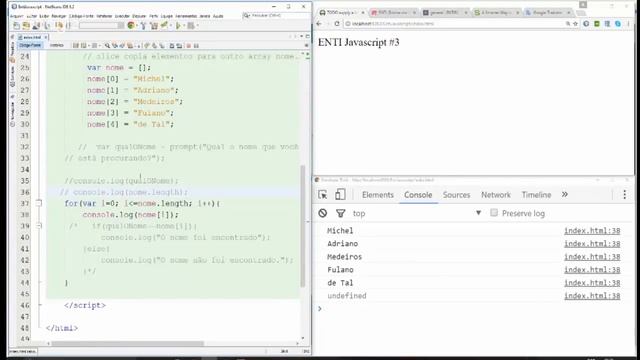Click the Chrome browser icon in NetBeans toolbar
Screen dimensions: 640x360
coord(131,25)
